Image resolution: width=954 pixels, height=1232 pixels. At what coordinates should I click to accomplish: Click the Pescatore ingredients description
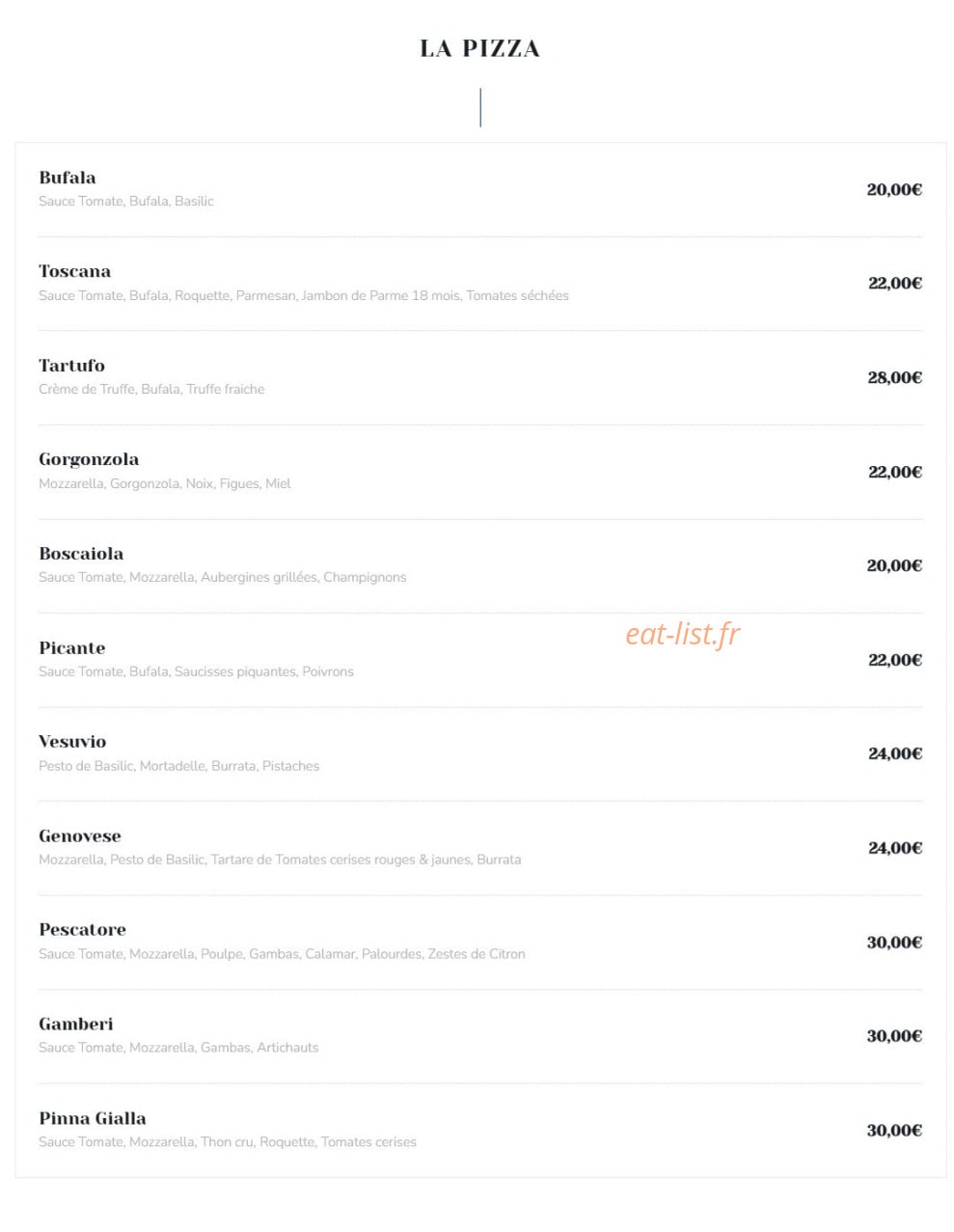pos(282,954)
